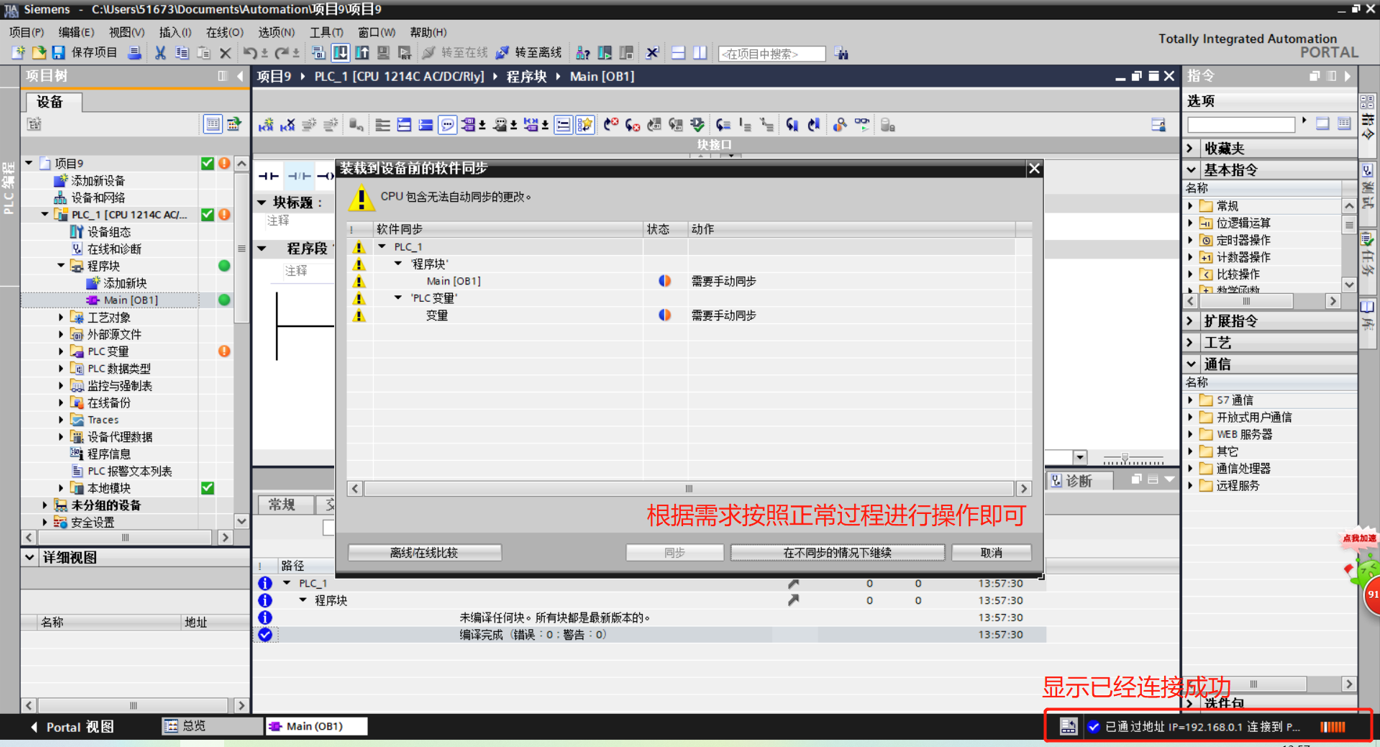Image resolution: width=1380 pixels, height=747 pixels.
Task: Click 转至离线 go offline button
Action: (529, 53)
